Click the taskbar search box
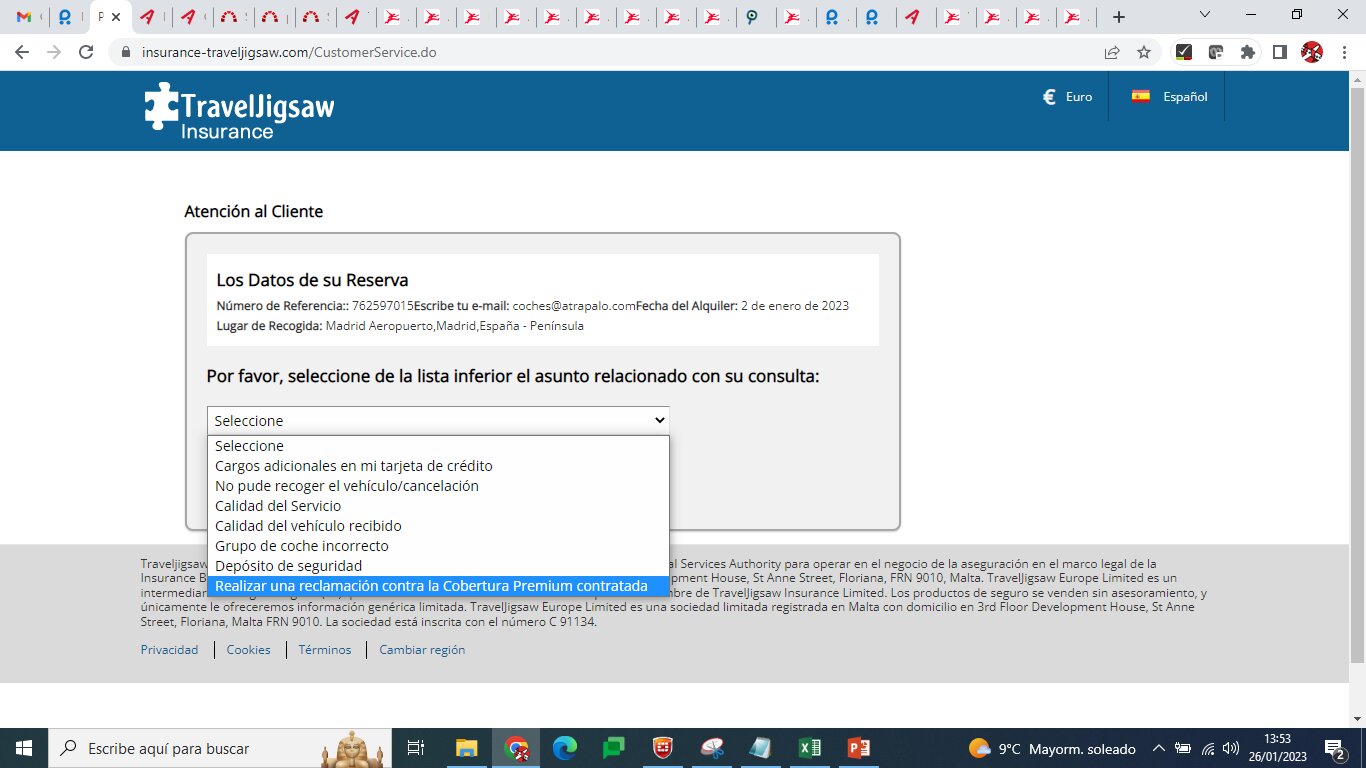The width and height of the screenshot is (1366, 768). (x=221, y=748)
